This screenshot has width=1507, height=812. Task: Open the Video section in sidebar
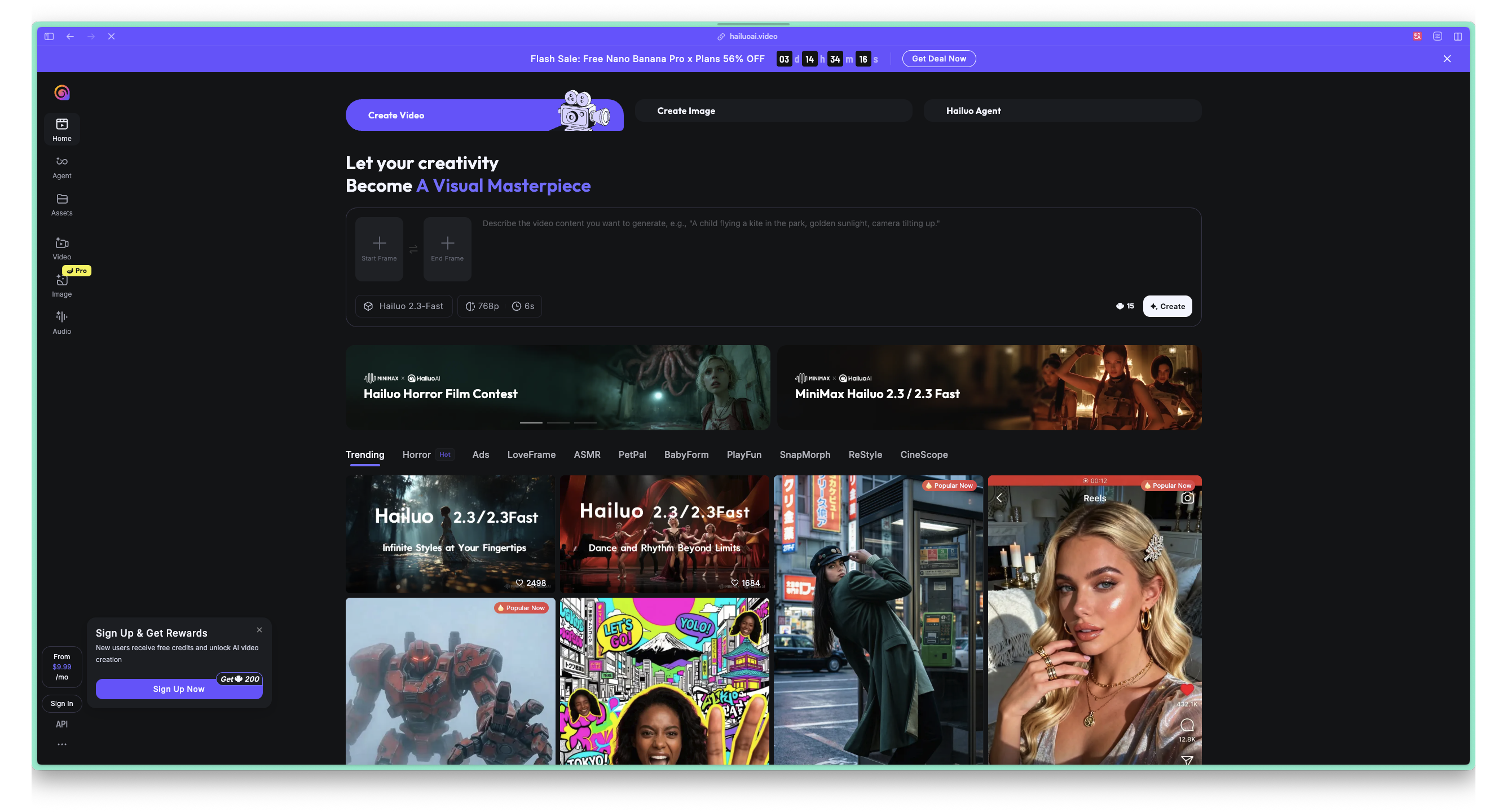(61, 249)
